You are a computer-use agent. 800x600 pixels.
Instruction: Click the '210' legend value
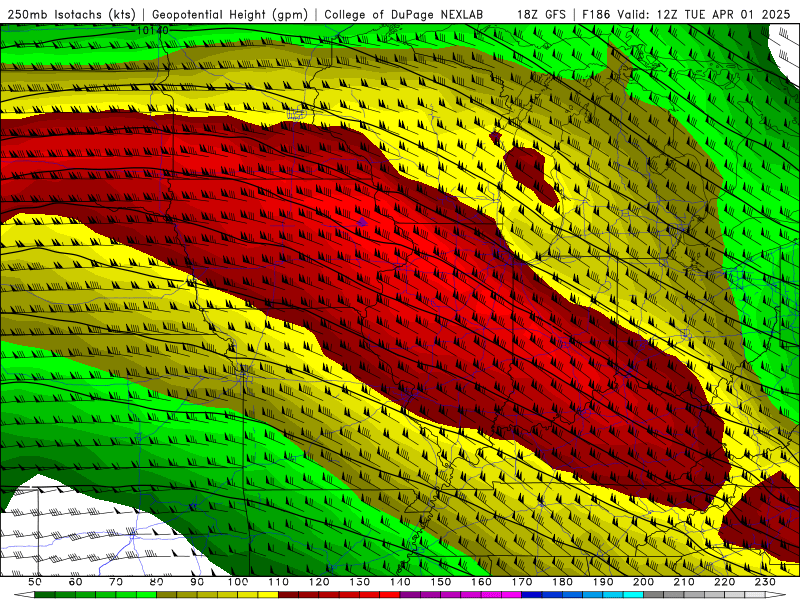click(684, 582)
